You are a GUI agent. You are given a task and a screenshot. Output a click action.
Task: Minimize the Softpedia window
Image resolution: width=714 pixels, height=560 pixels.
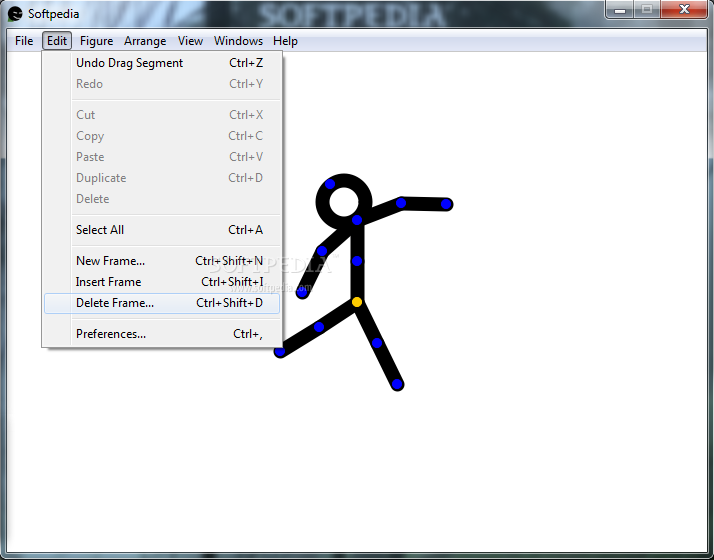pos(619,10)
